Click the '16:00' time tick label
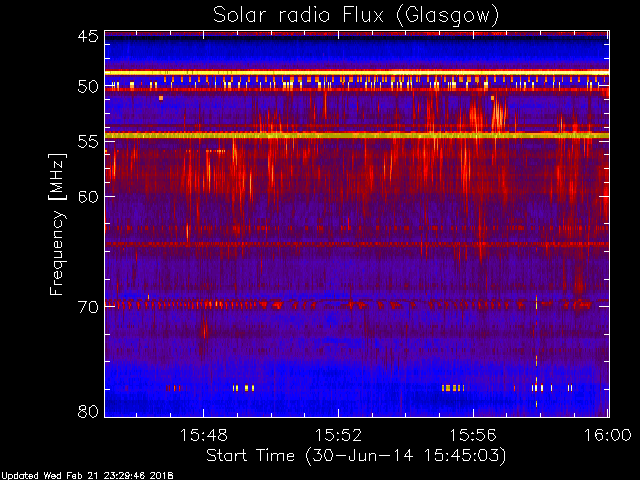This screenshot has height=480, width=640. (x=608, y=435)
